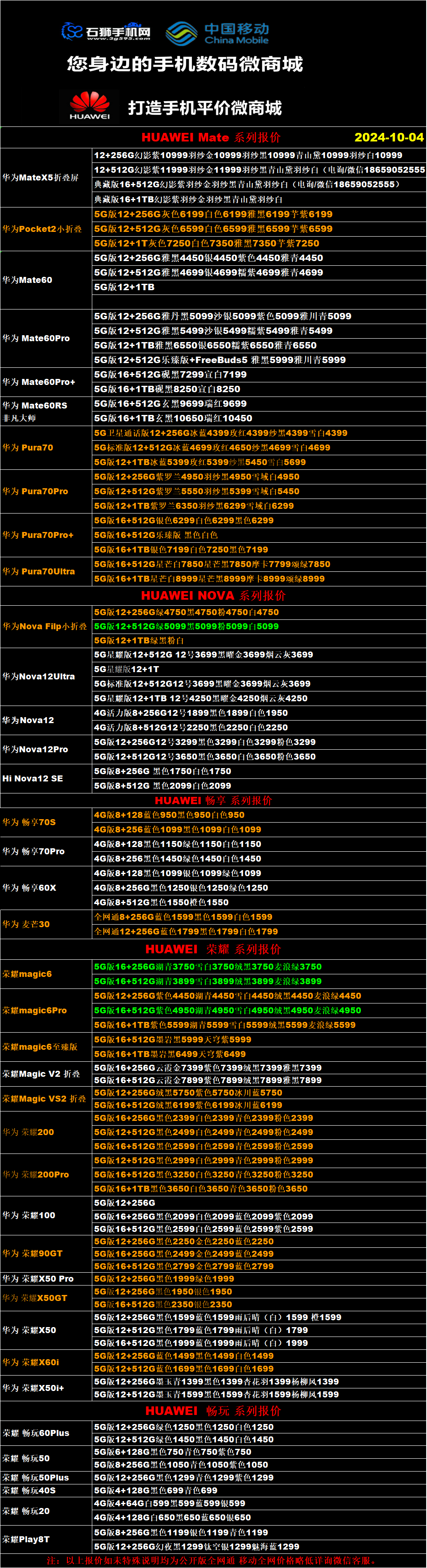Click the 乐臻版+FreeBuds5 Mate60Pro row
This screenshot has height=1568, width=427.
[259, 360]
